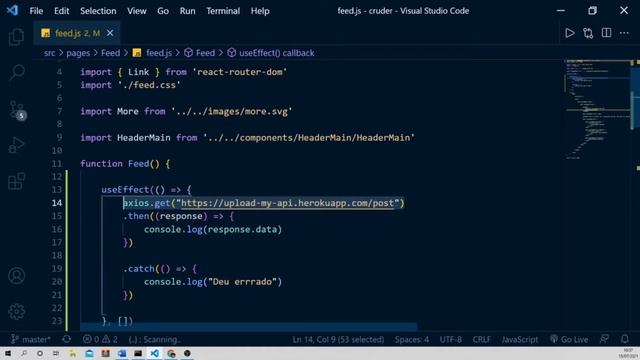Open the Search view in activity bar
Screen dimensions: 640x360
[x=17, y=72]
